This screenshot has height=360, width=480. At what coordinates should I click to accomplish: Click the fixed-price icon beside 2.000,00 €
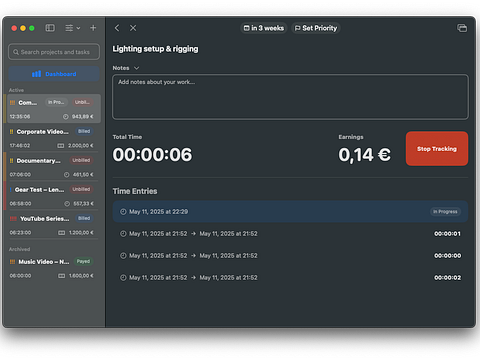click(61, 146)
